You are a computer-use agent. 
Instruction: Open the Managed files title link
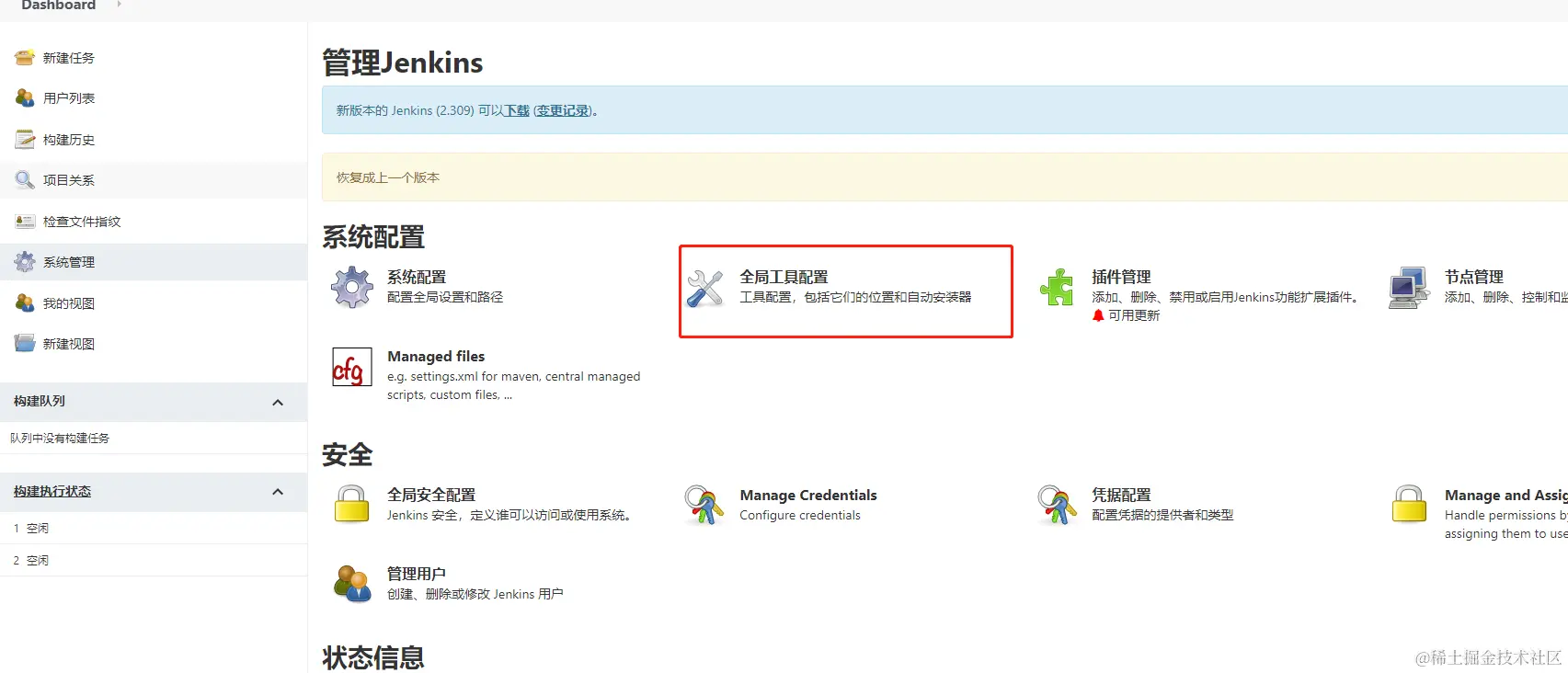pos(436,356)
